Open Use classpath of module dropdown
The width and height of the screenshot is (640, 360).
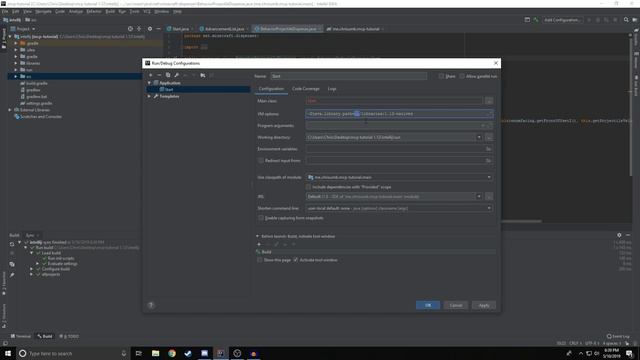pyautogui.click(x=489, y=178)
